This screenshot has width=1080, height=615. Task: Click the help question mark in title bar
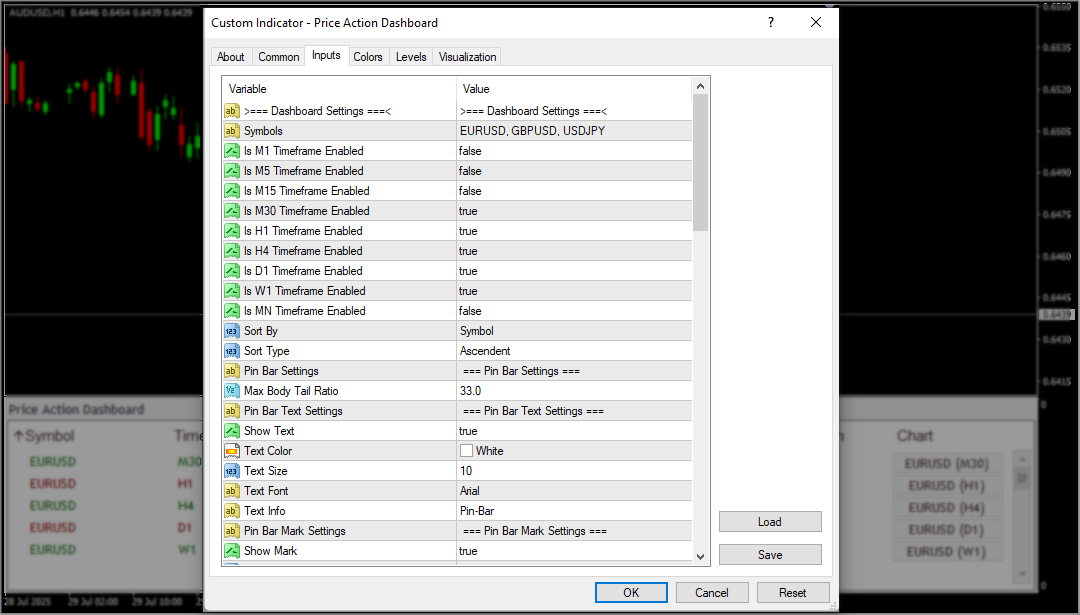(771, 22)
